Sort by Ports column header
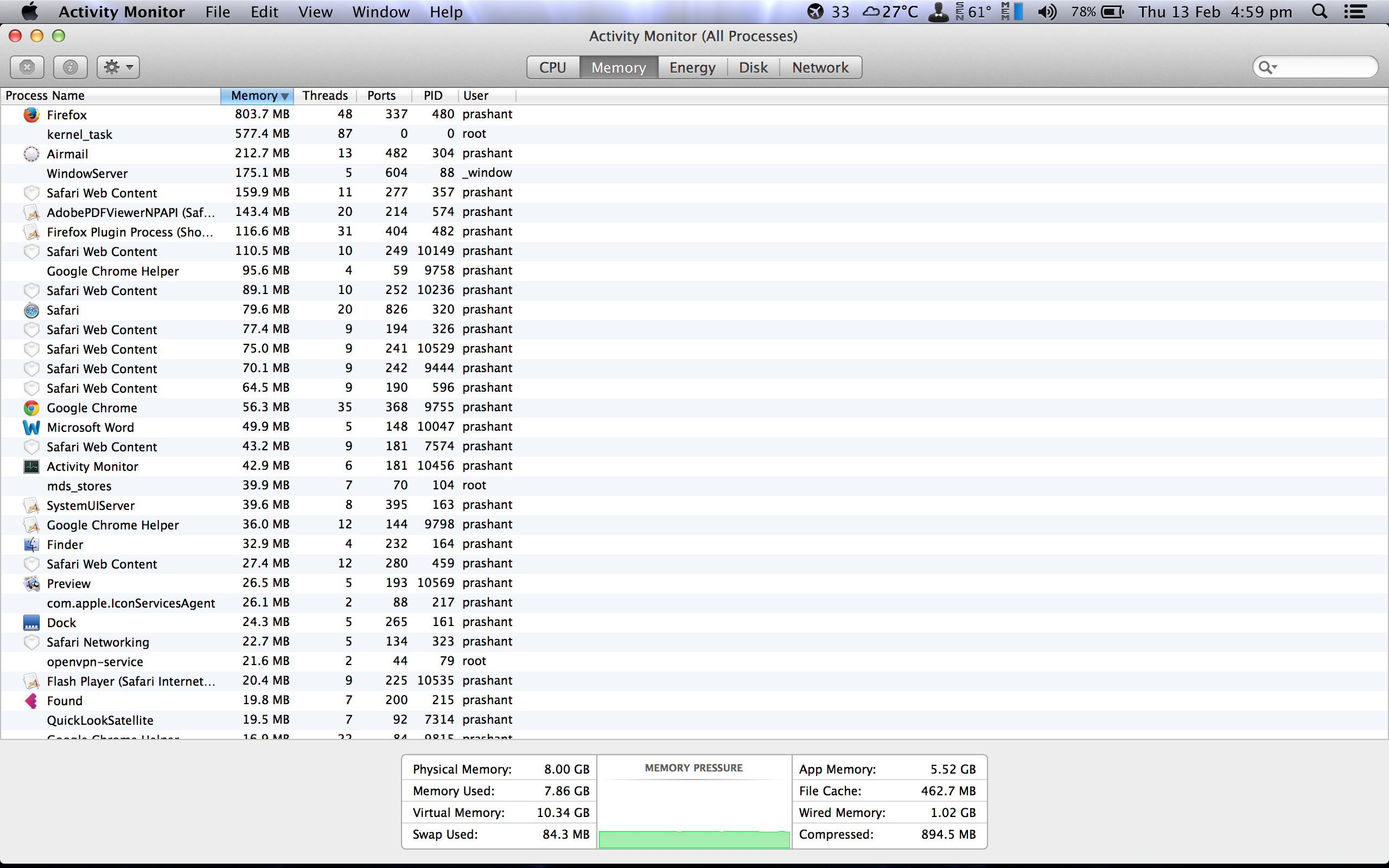This screenshot has height=868, width=1389. point(384,95)
